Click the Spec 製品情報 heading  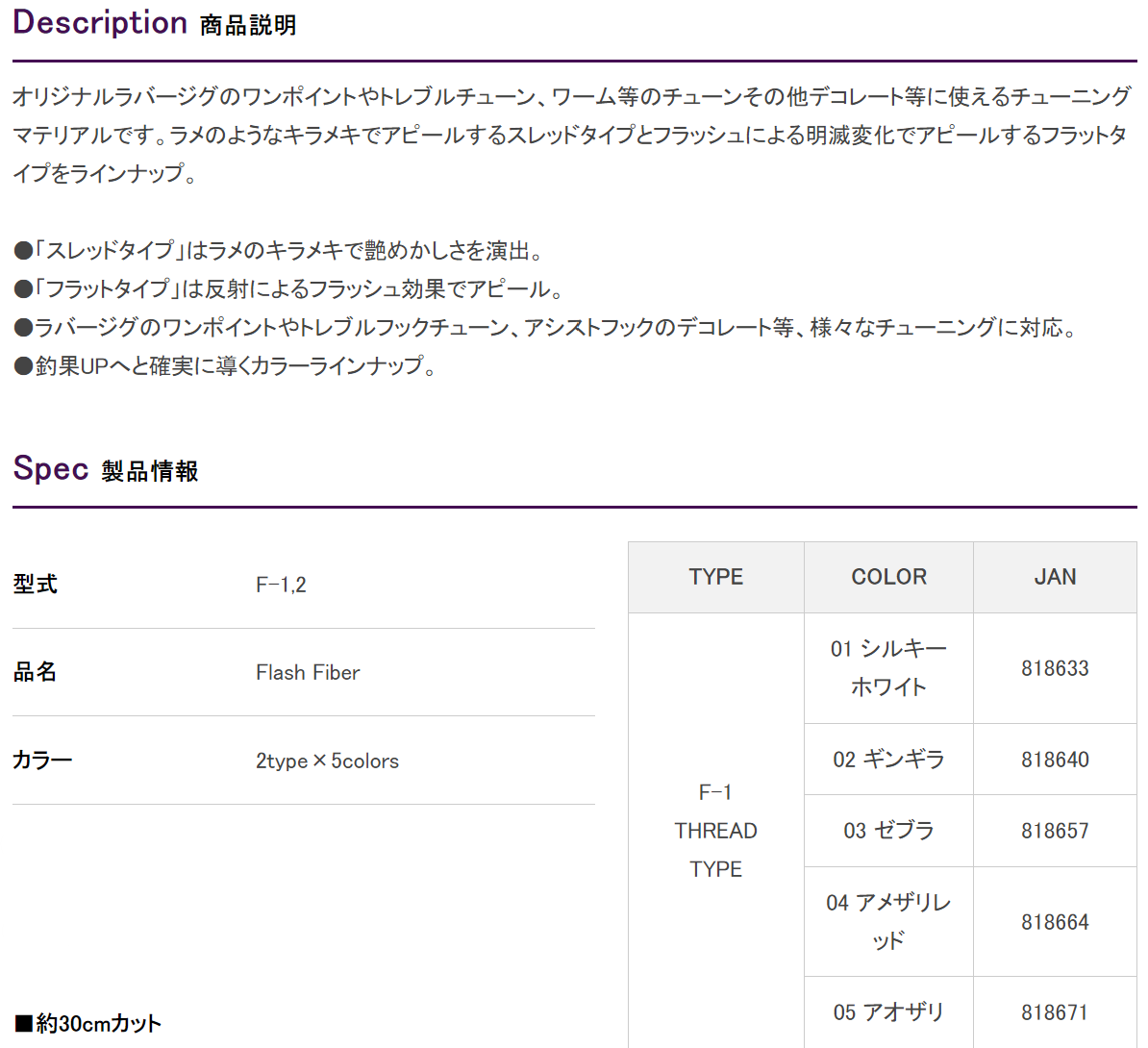tap(106, 468)
